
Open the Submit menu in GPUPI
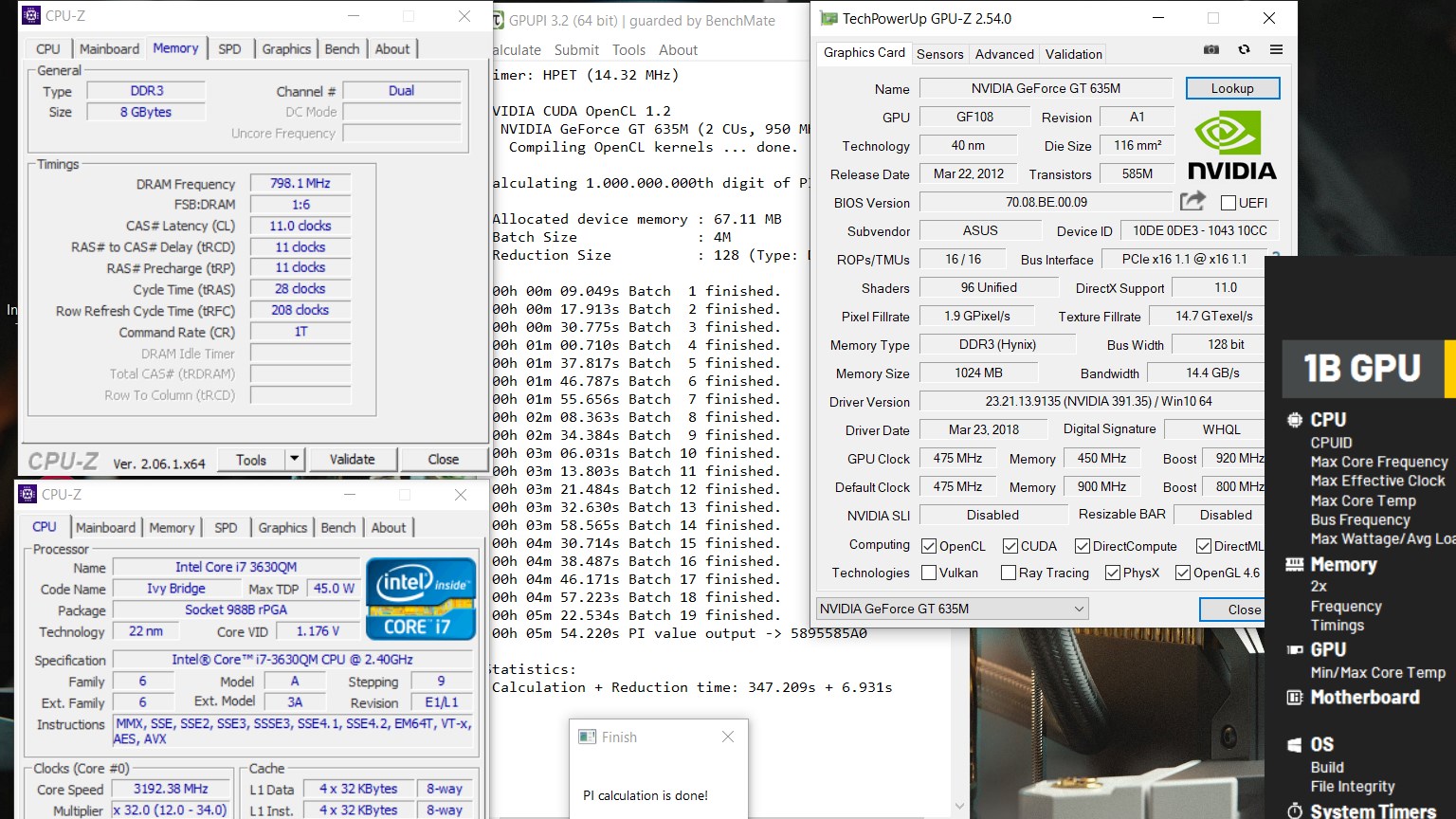576,50
